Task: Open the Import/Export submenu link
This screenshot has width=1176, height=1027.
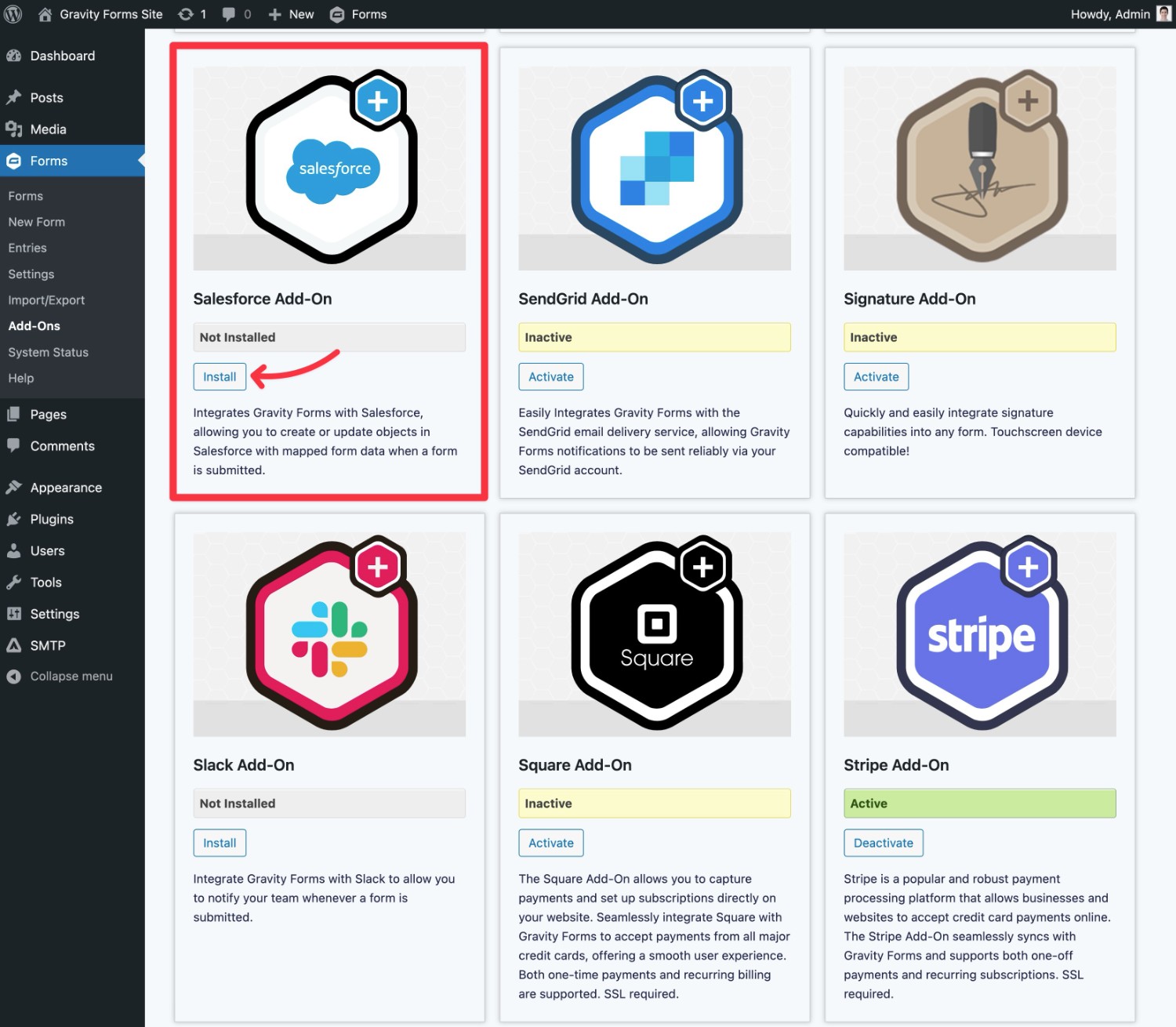Action: click(46, 300)
